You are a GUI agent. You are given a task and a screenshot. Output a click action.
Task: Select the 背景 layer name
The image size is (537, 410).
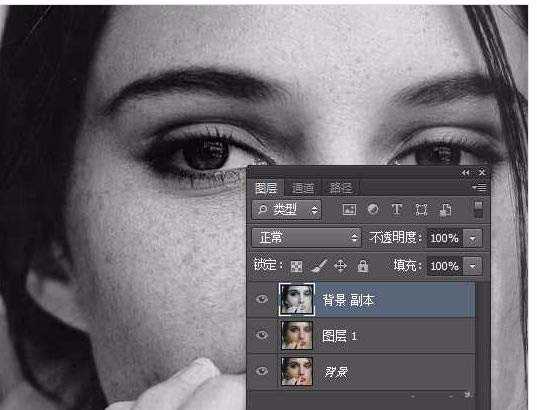[336, 372]
